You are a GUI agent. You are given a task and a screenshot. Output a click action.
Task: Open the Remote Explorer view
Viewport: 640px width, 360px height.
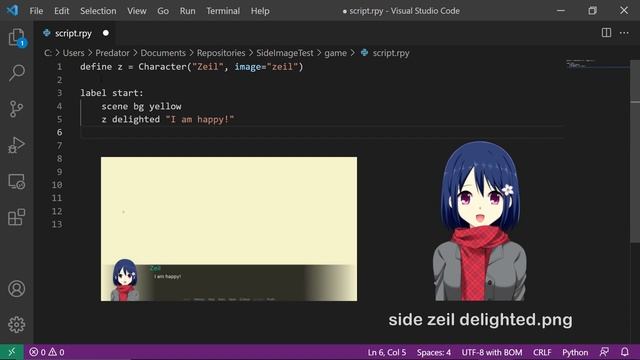tap(16, 181)
